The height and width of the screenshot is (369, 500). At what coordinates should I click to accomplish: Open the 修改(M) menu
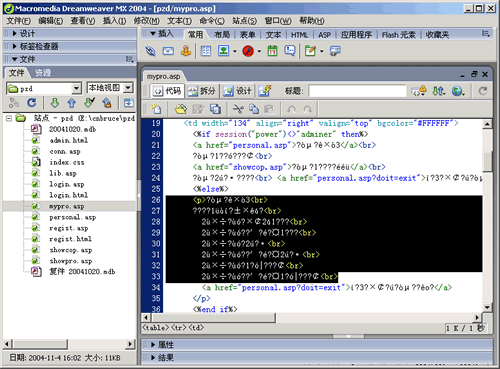click(x=147, y=21)
